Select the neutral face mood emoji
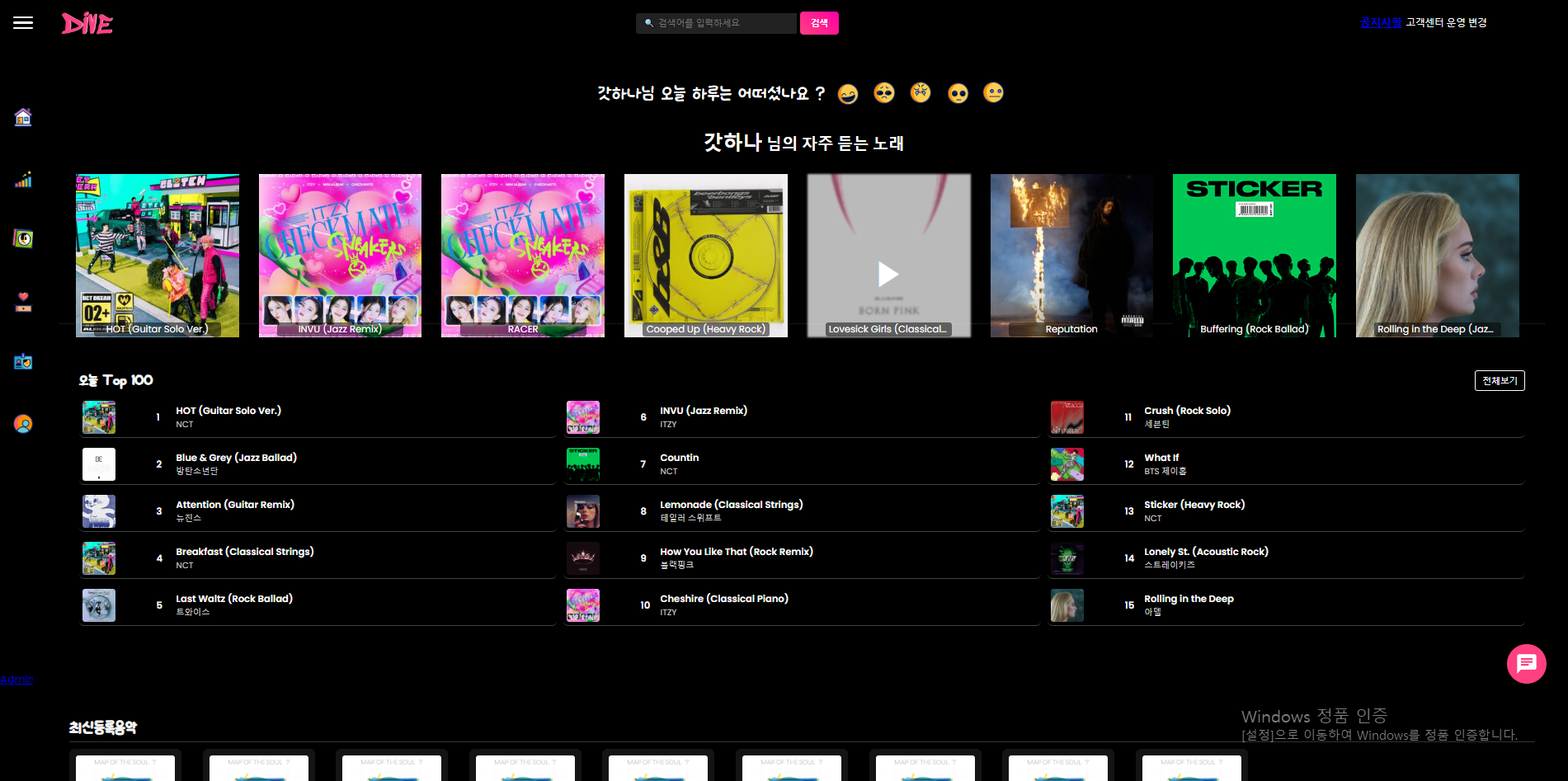This screenshot has width=1568, height=781. [x=994, y=92]
